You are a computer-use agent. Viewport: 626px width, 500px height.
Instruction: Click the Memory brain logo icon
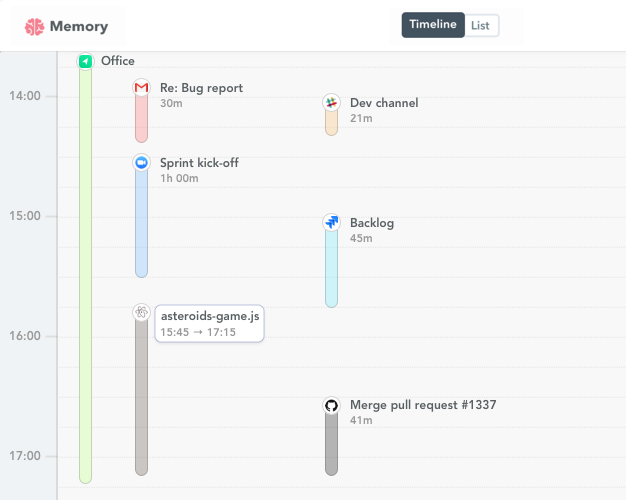click(x=35, y=27)
